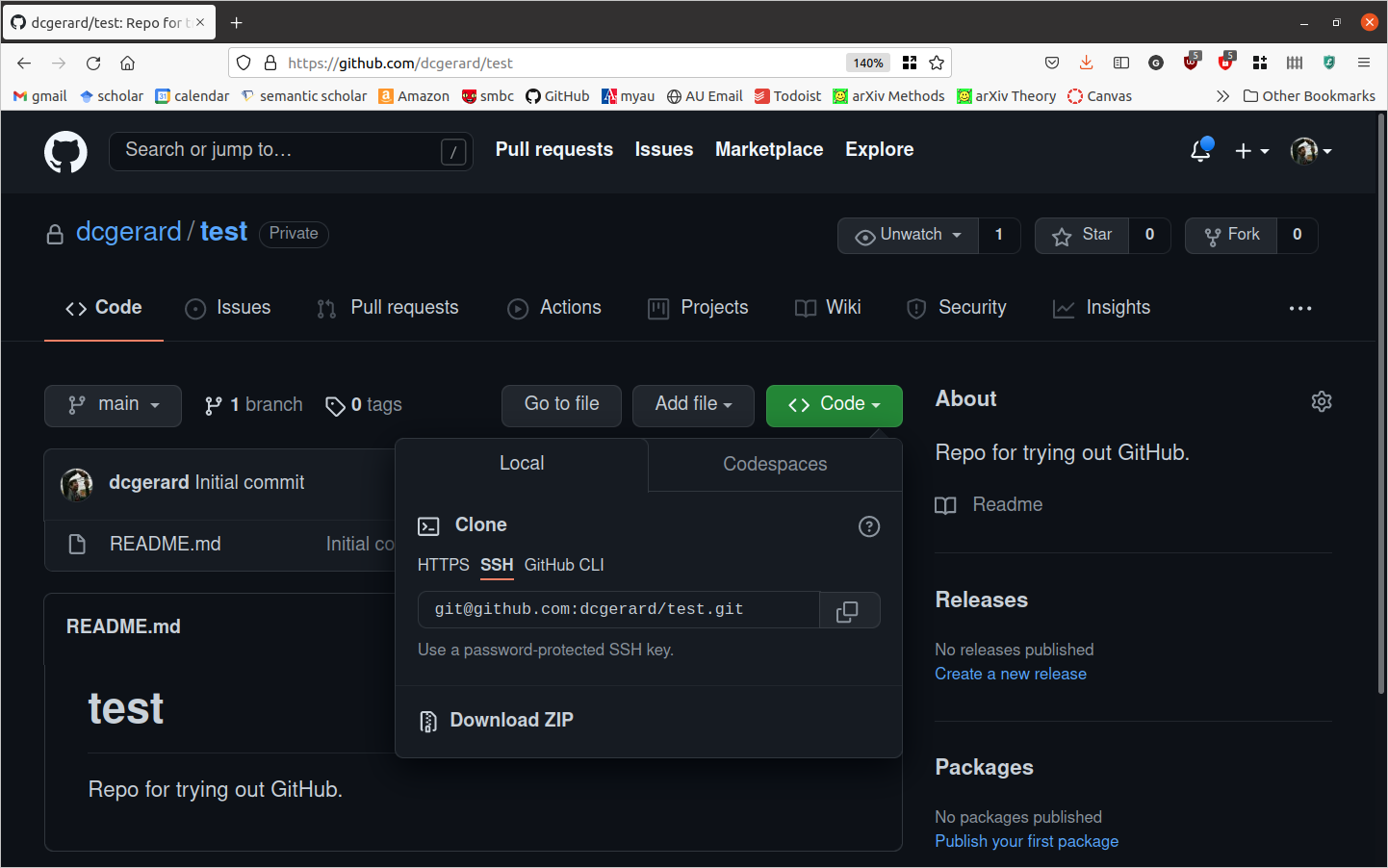
Task: Click the dcgerard commit author avatar
Action: point(77,484)
